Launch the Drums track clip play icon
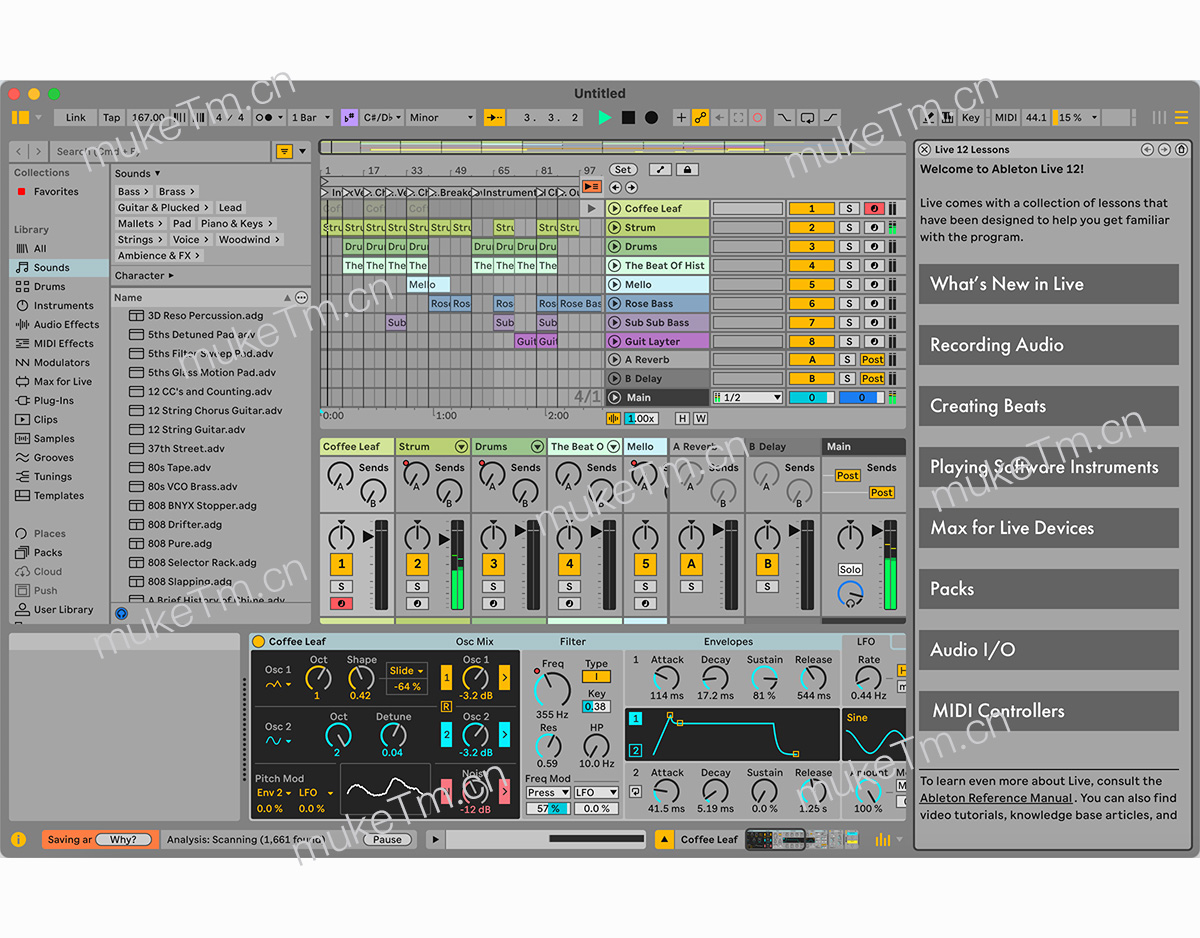Image resolution: width=1200 pixels, height=938 pixels. 614,247
